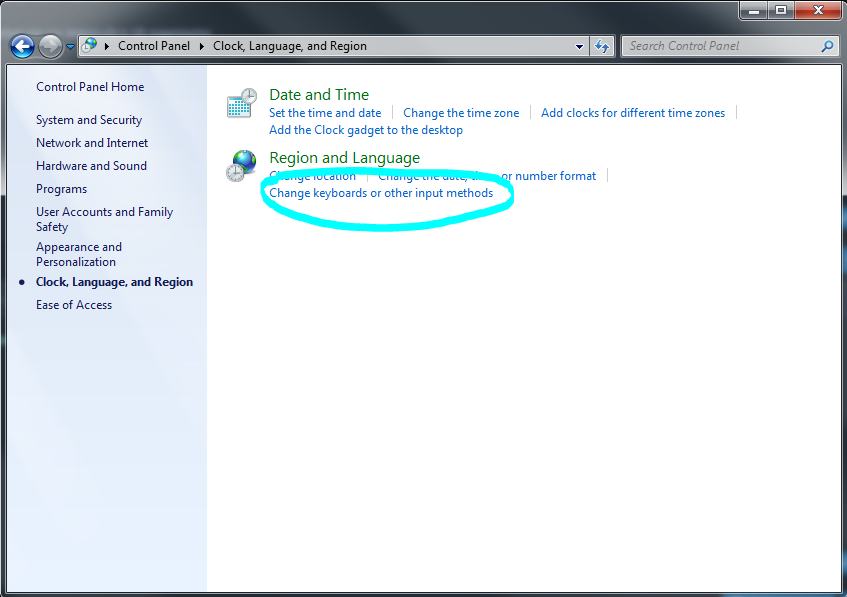
Task: Open Control Panel Home
Action: tap(90, 87)
